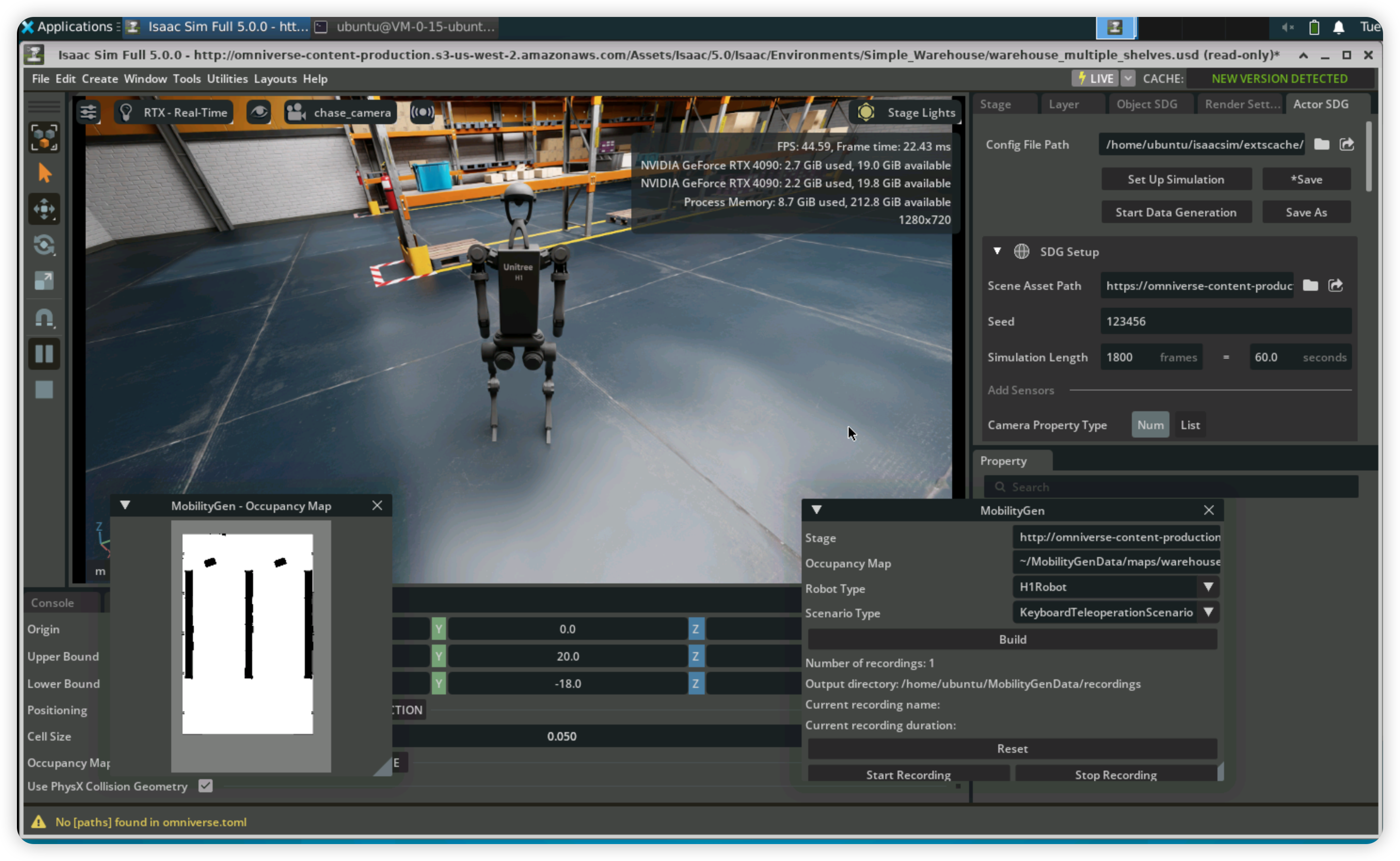Click Stop Recording button
1400x861 pixels.
1116,774
